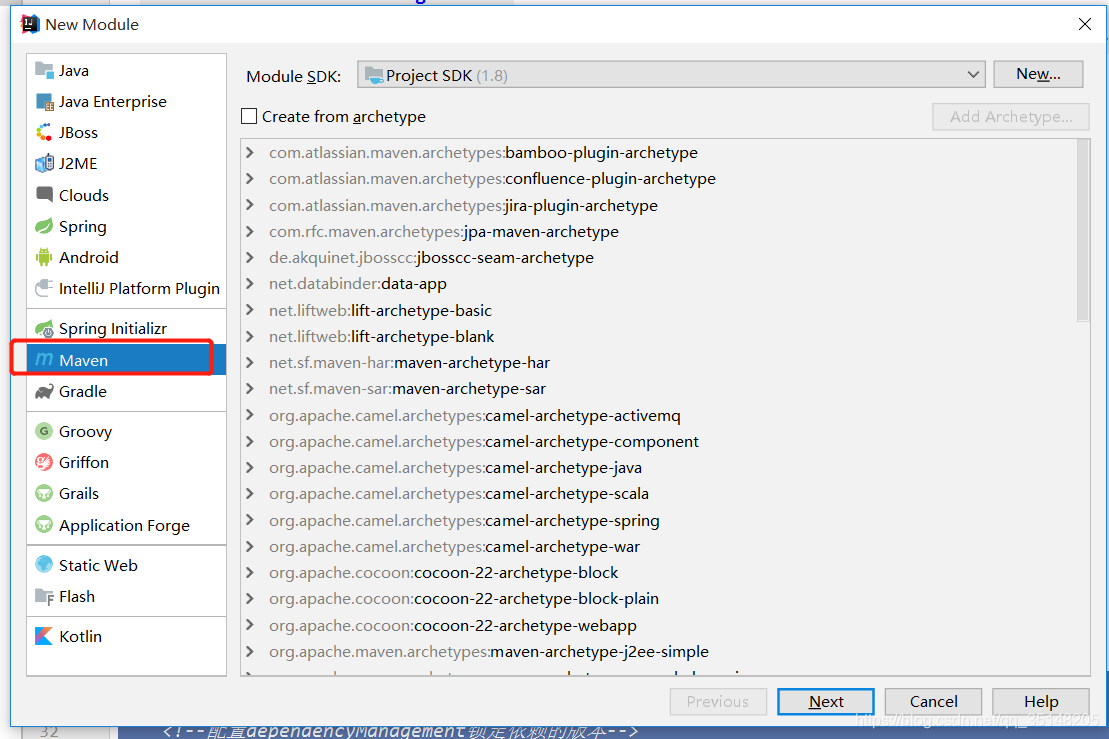Select the IntelliJ Platform Plugin icon

pyautogui.click(x=44, y=289)
